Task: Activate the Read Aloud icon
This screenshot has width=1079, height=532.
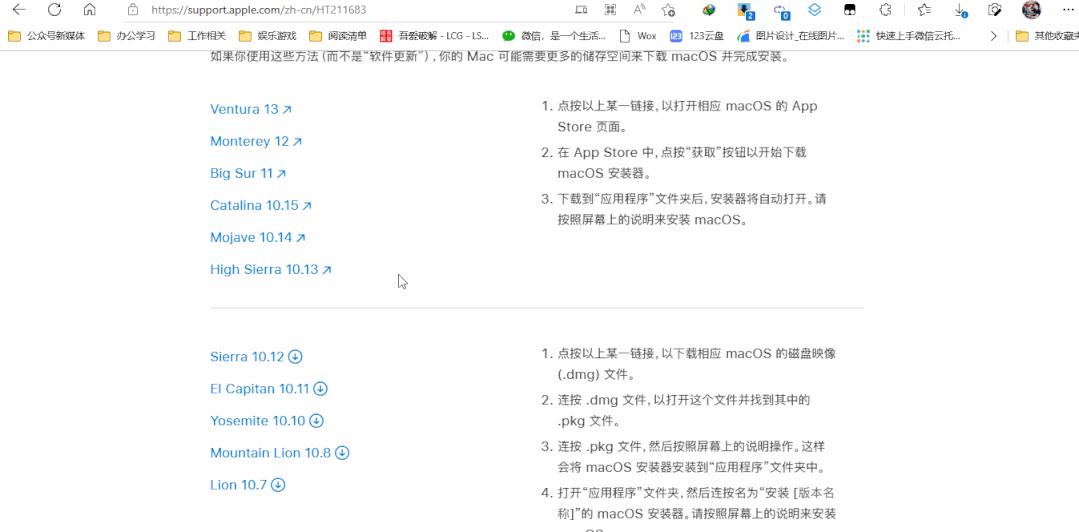Action: (x=639, y=10)
